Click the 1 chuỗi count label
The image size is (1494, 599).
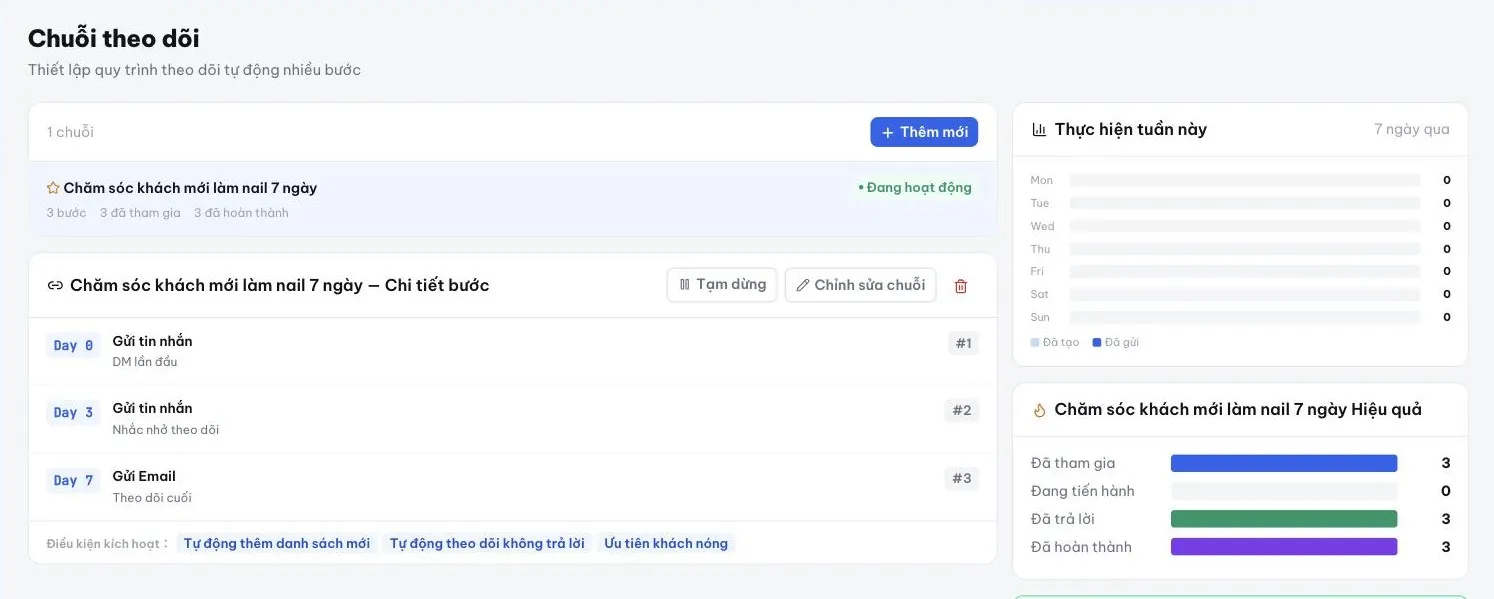tap(70, 132)
